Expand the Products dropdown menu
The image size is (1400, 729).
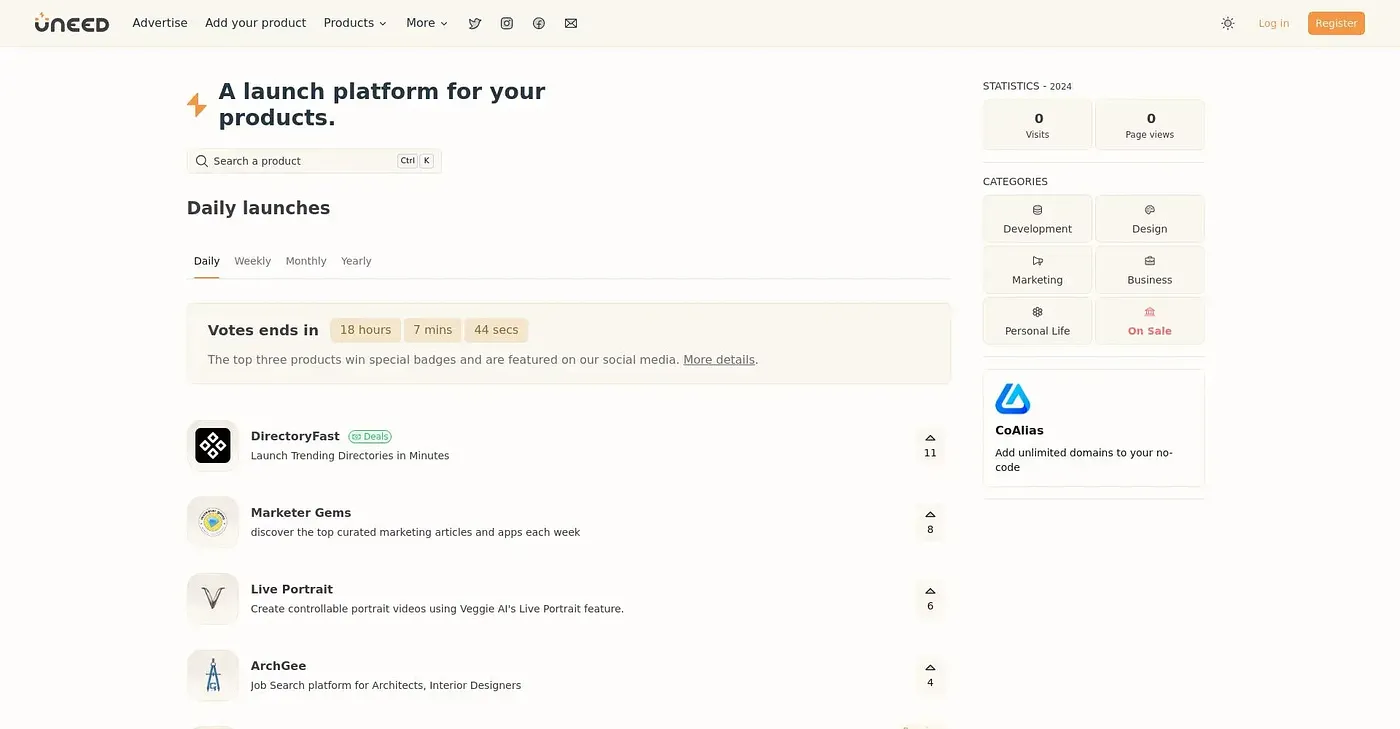coord(355,23)
